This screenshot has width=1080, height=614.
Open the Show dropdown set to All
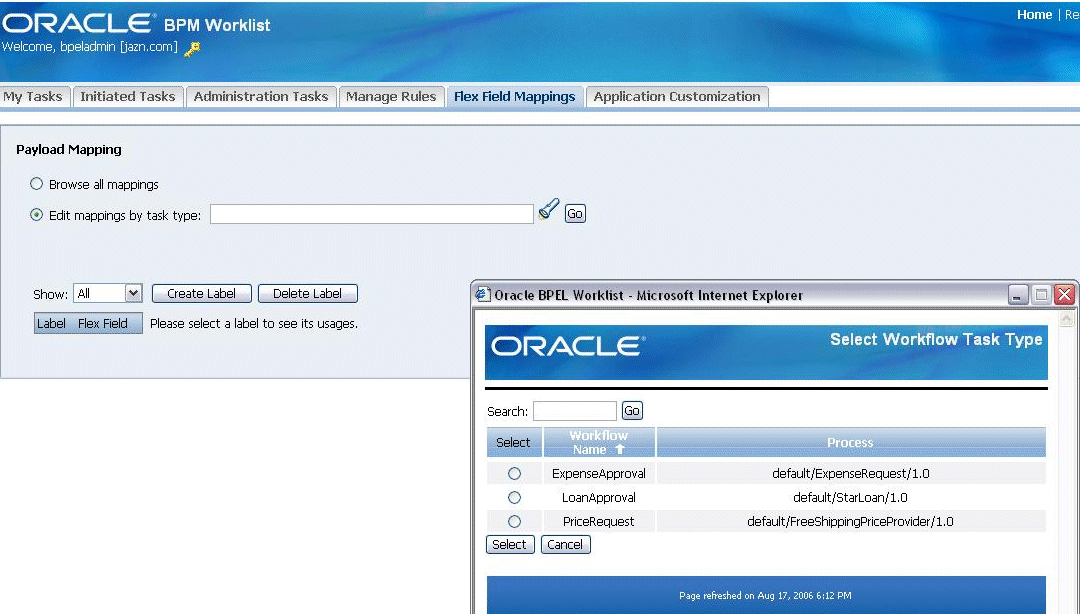[107, 294]
